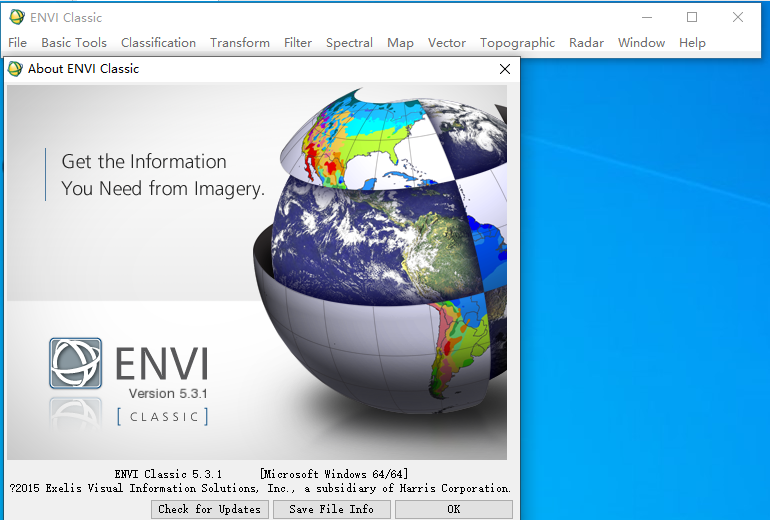Image resolution: width=770 pixels, height=520 pixels.
Task: Click the Check for Updates button
Action: click(x=210, y=509)
